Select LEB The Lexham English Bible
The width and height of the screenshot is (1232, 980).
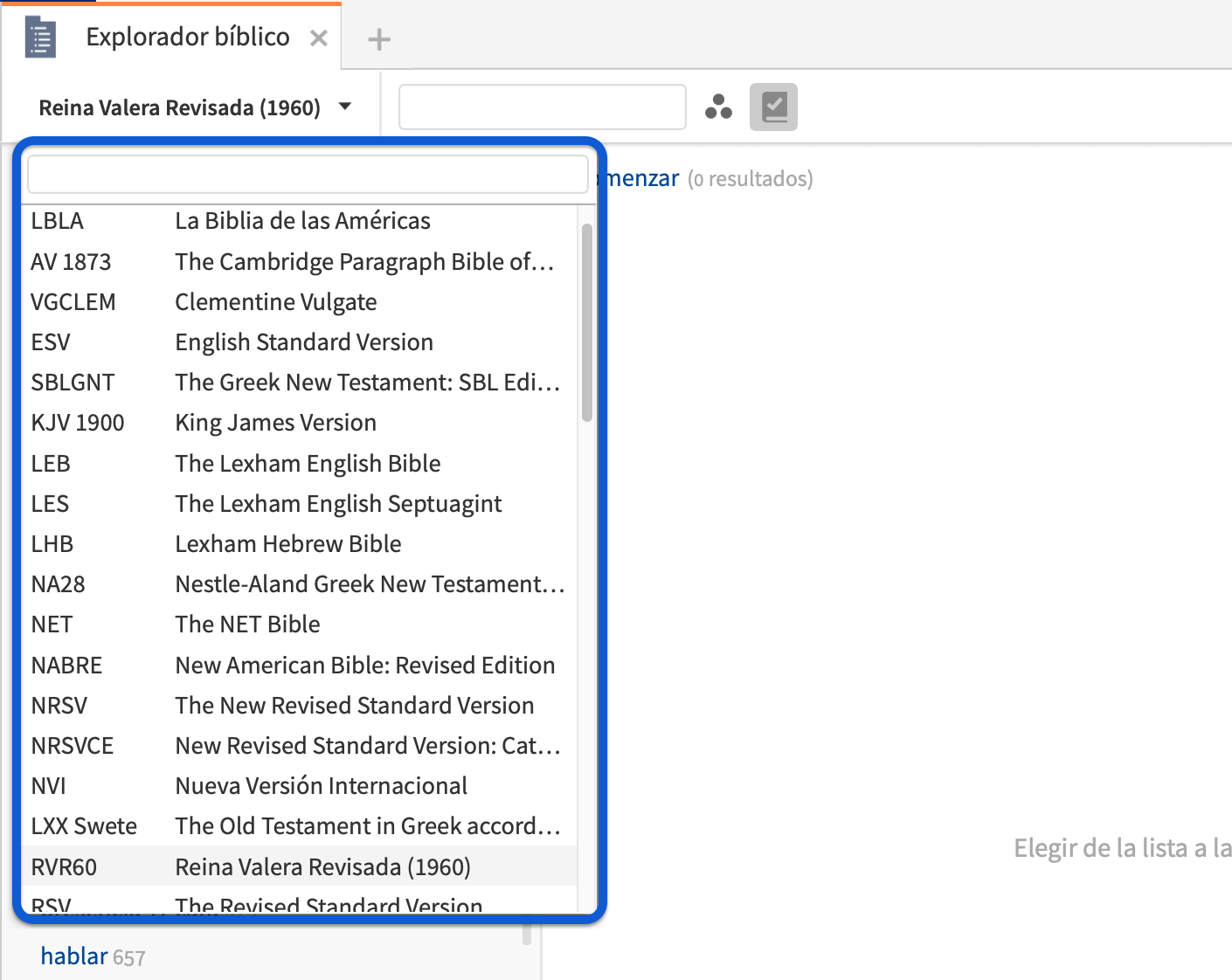[x=299, y=463]
